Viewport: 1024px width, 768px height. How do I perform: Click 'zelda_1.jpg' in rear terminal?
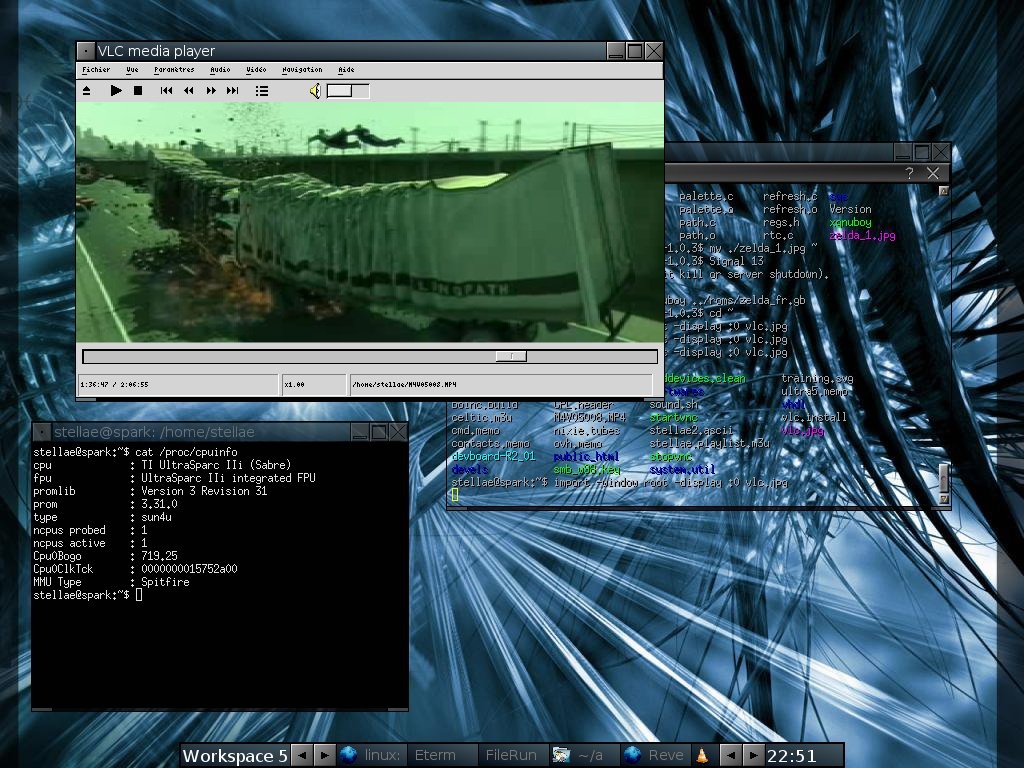pos(862,235)
